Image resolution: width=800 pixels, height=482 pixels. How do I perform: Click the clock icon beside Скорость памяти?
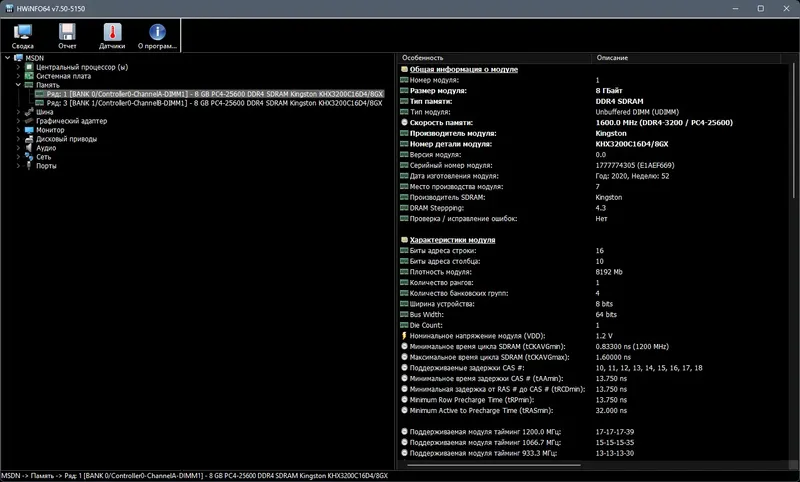point(404,122)
